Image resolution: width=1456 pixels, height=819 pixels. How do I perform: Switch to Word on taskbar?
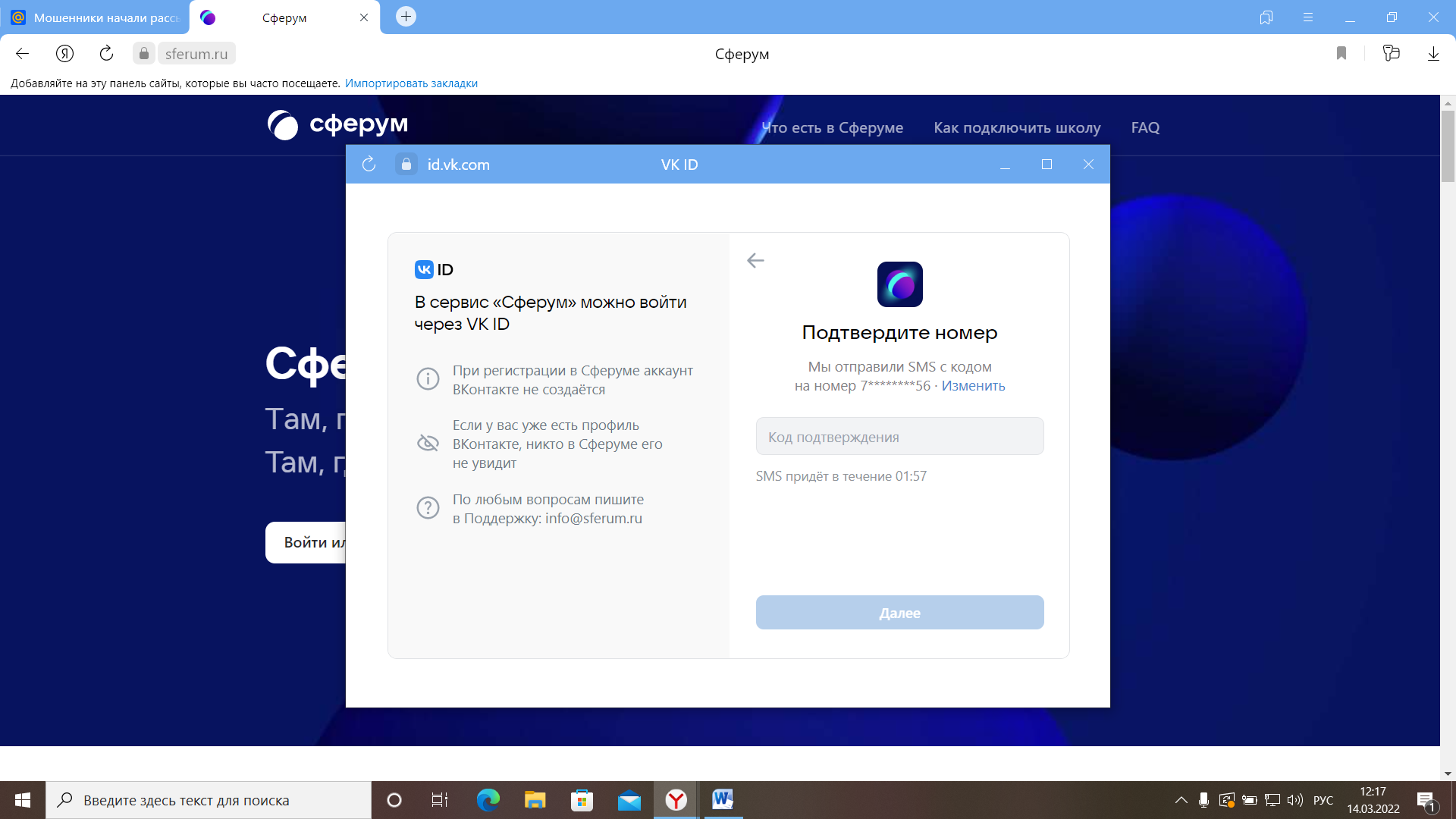point(723,800)
